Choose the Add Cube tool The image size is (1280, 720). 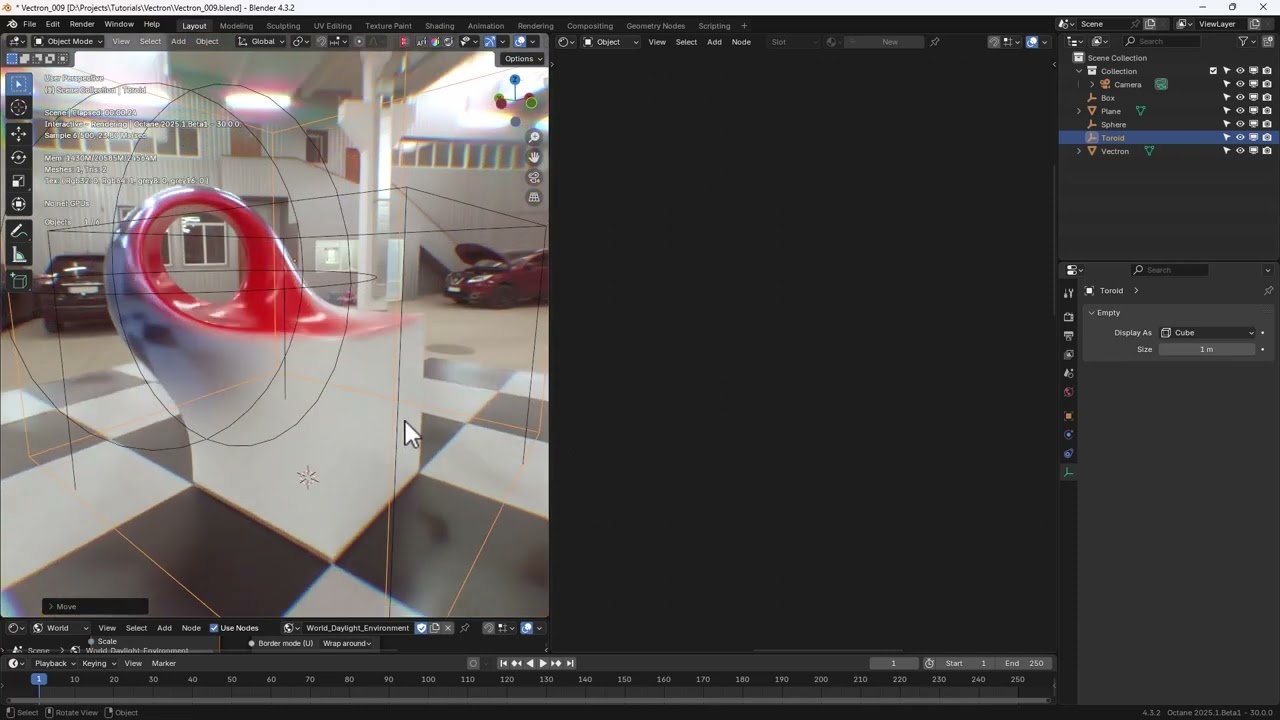[19, 281]
